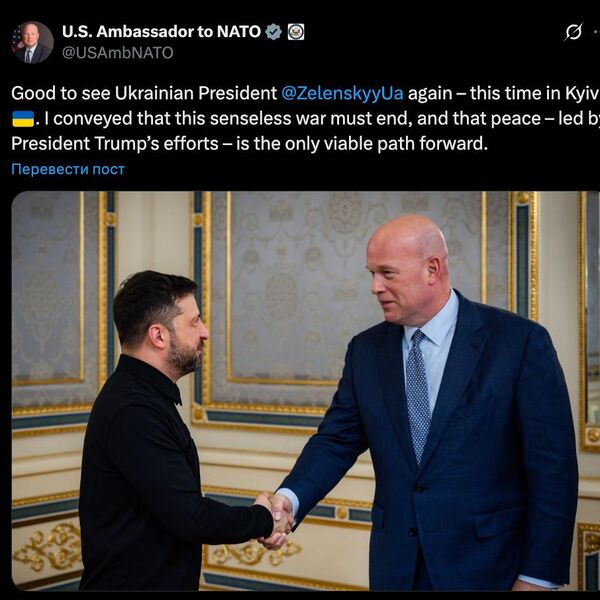Open Grok explain-this-post icon
The height and width of the screenshot is (600, 600).
(x=574, y=32)
